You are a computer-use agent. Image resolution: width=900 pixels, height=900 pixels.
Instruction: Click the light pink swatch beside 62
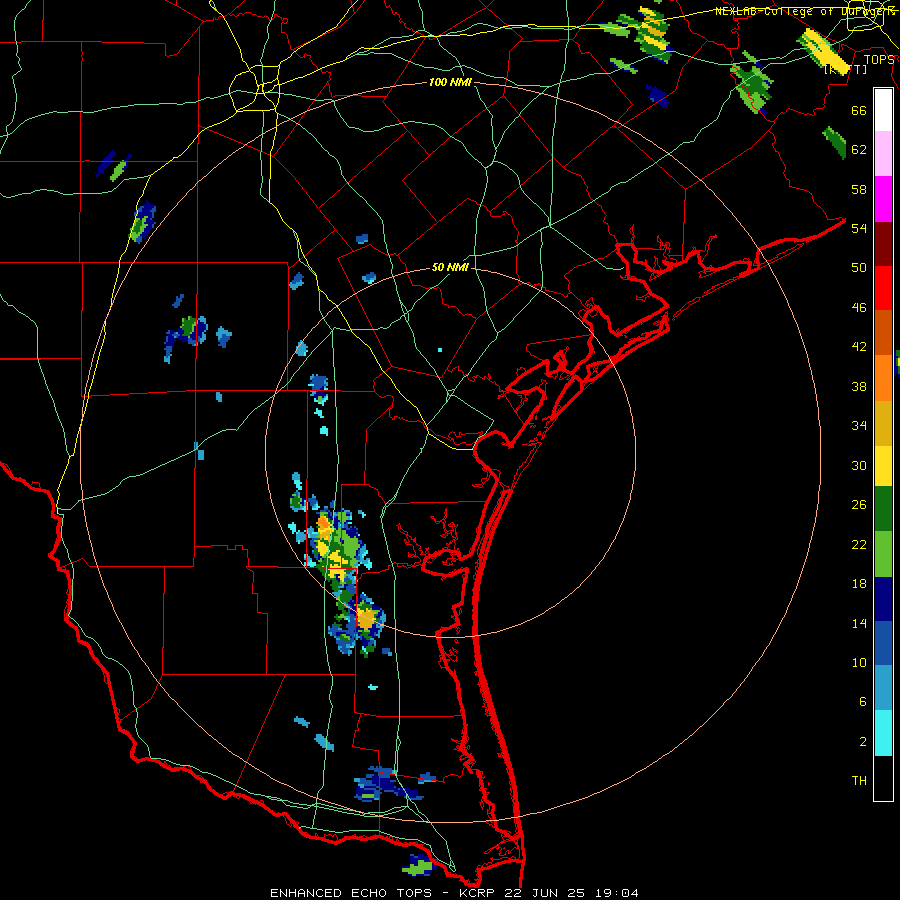click(883, 154)
